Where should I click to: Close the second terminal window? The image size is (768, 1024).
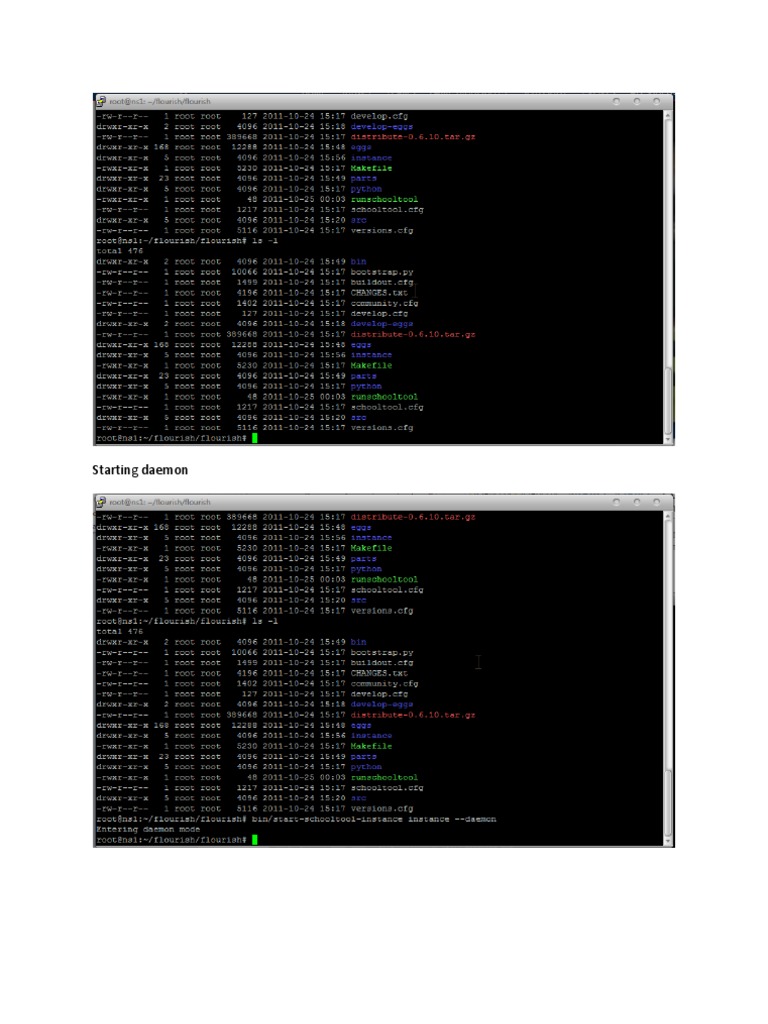pyautogui.click(x=656, y=502)
